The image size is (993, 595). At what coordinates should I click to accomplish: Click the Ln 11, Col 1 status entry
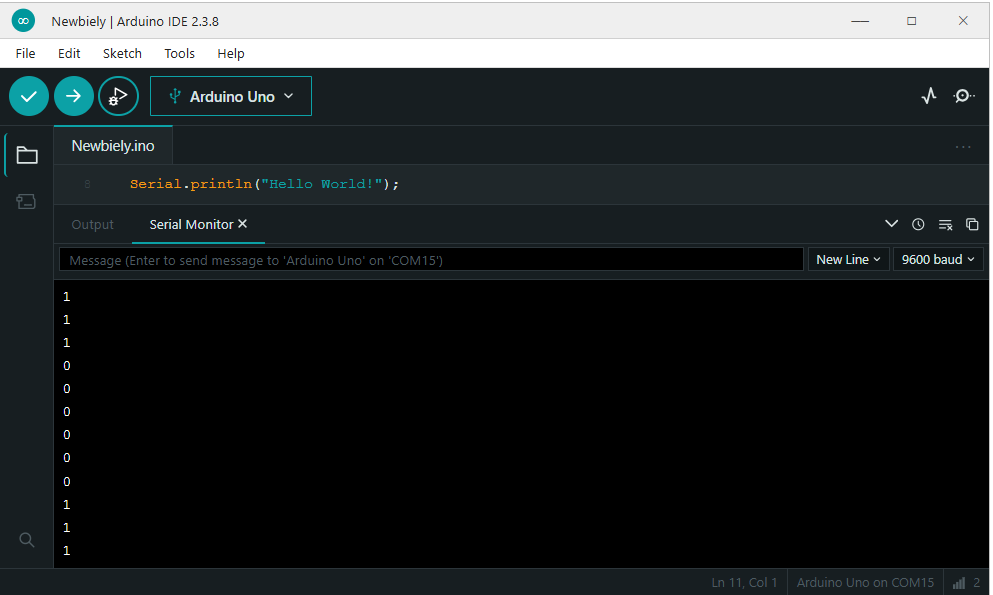(x=744, y=582)
